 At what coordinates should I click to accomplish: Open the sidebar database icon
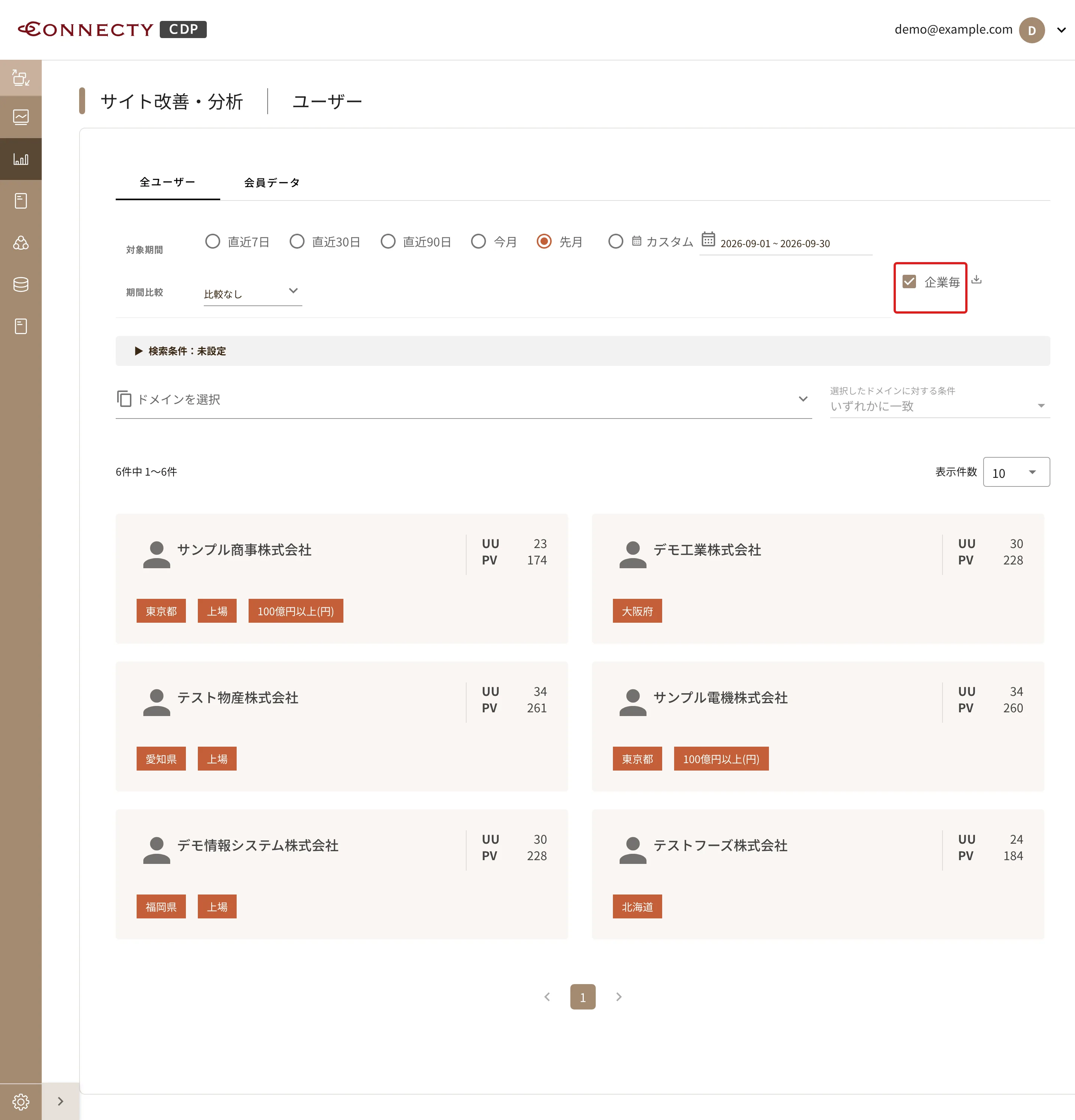pyautogui.click(x=21, y=284)
